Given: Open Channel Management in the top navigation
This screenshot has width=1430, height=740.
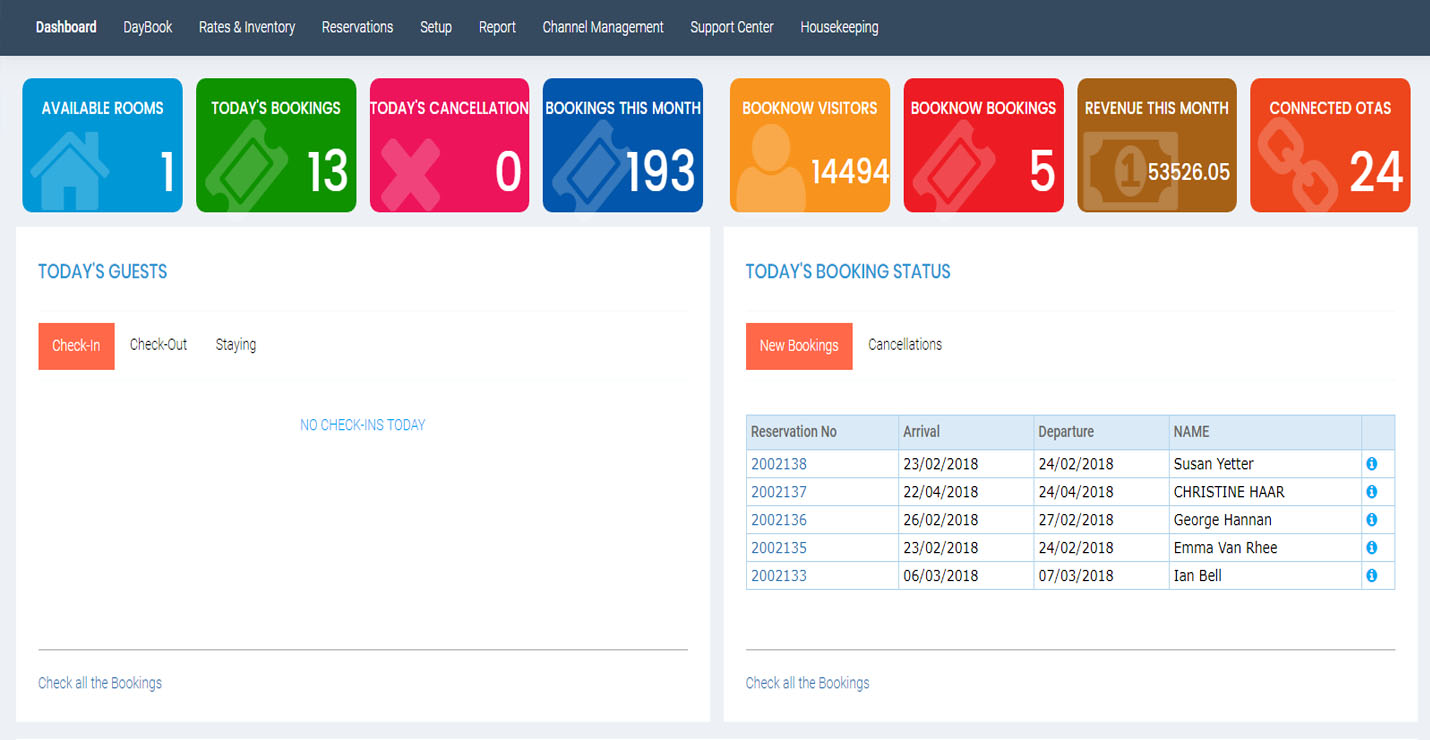Looking at the screenshot, I should (x=603, y=27).
